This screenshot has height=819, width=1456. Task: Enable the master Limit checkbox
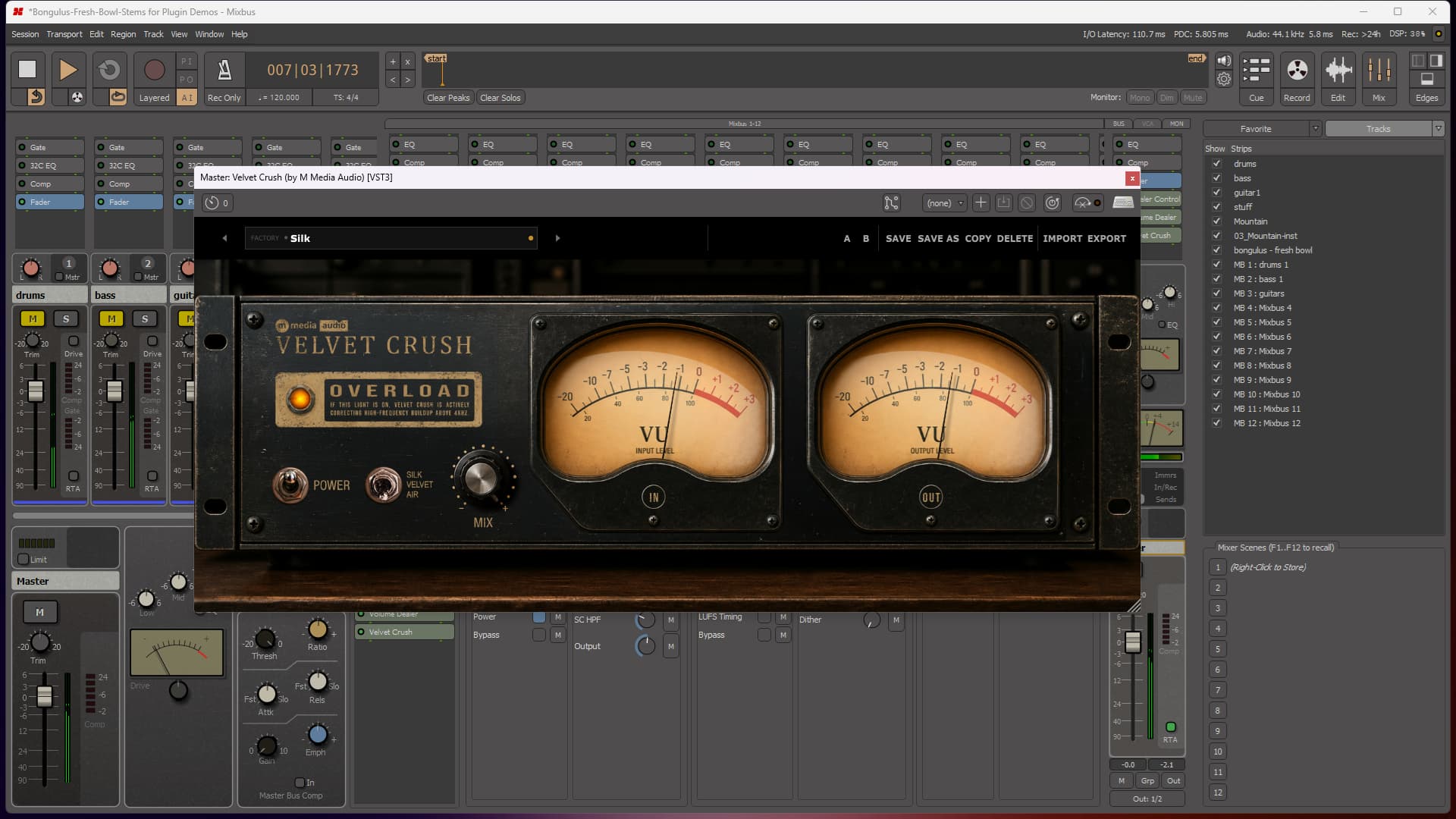[24, 560]
